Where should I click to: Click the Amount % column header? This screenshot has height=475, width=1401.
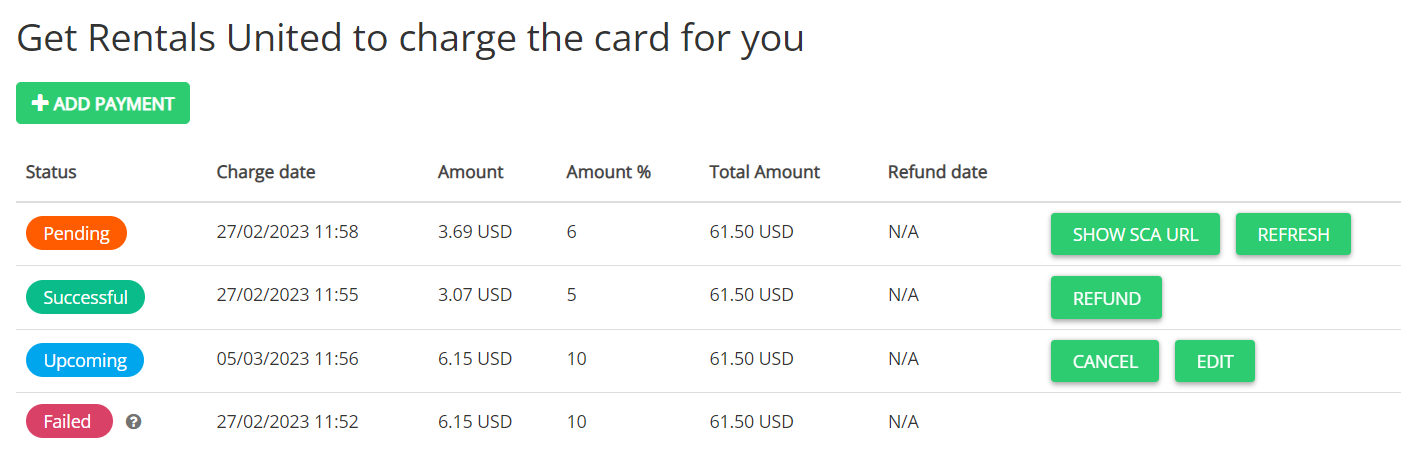tap(608, 172)
